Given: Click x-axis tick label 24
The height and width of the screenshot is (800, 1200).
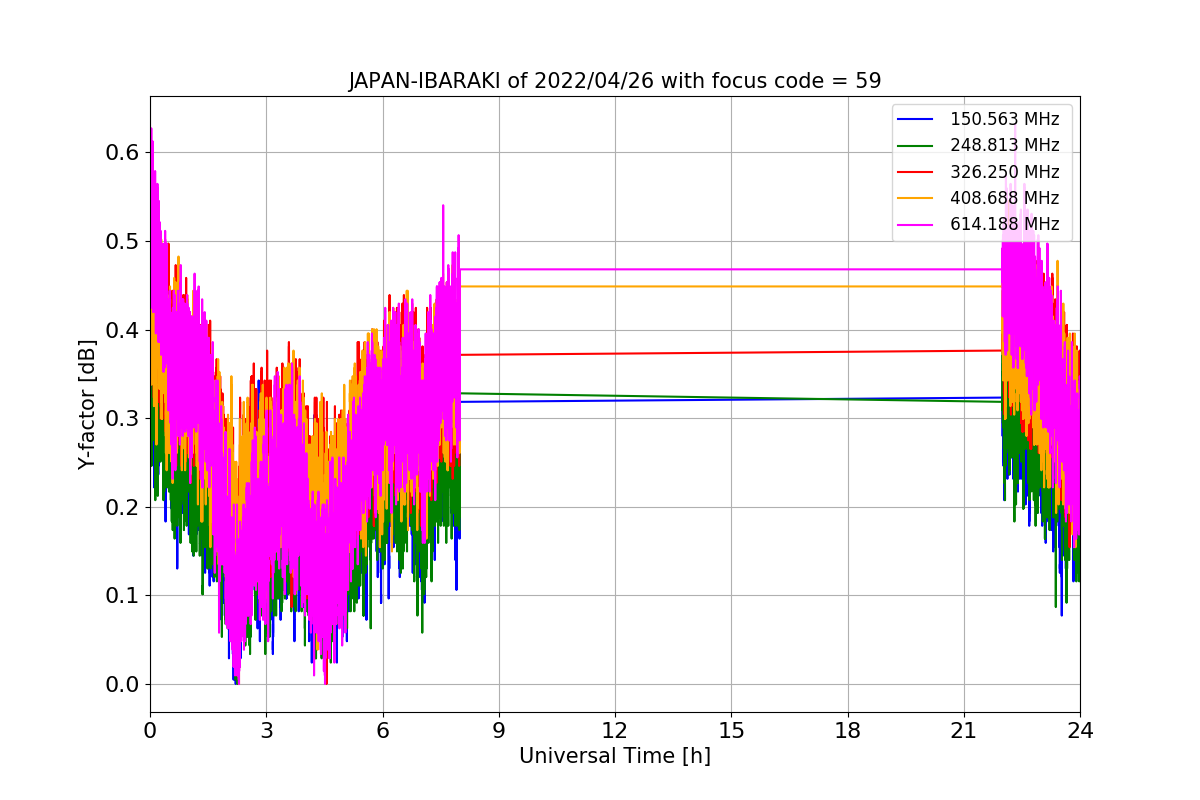Looking at the screenshot, I should [1080, 730].
